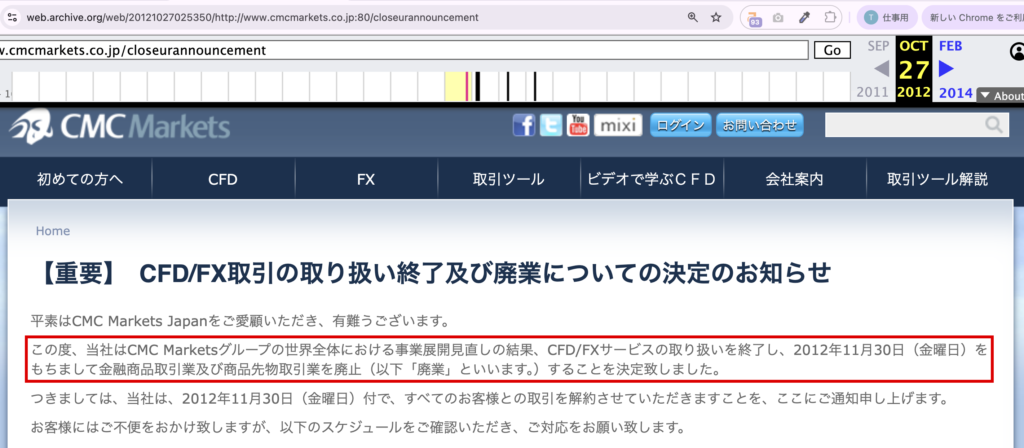
Task: Click the CMC Markets logo
Action: [120, 127]
